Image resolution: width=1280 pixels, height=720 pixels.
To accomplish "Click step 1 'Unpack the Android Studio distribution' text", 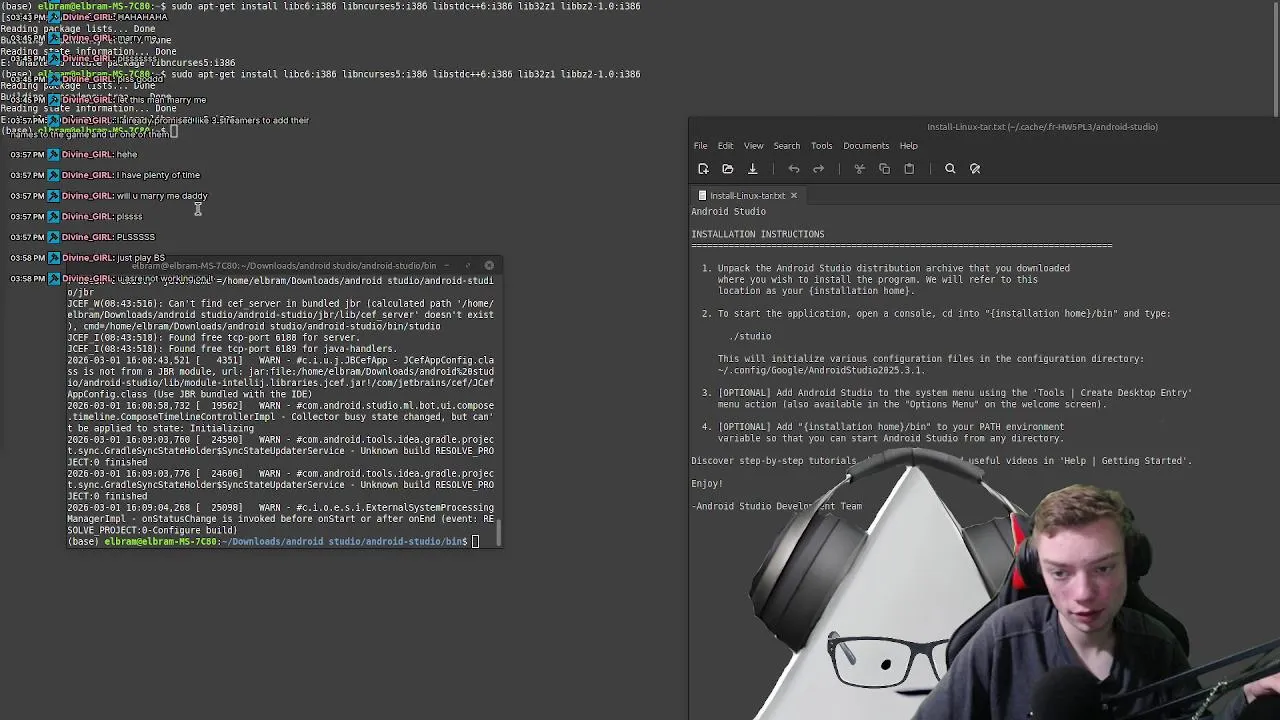I will click(893, 268).
